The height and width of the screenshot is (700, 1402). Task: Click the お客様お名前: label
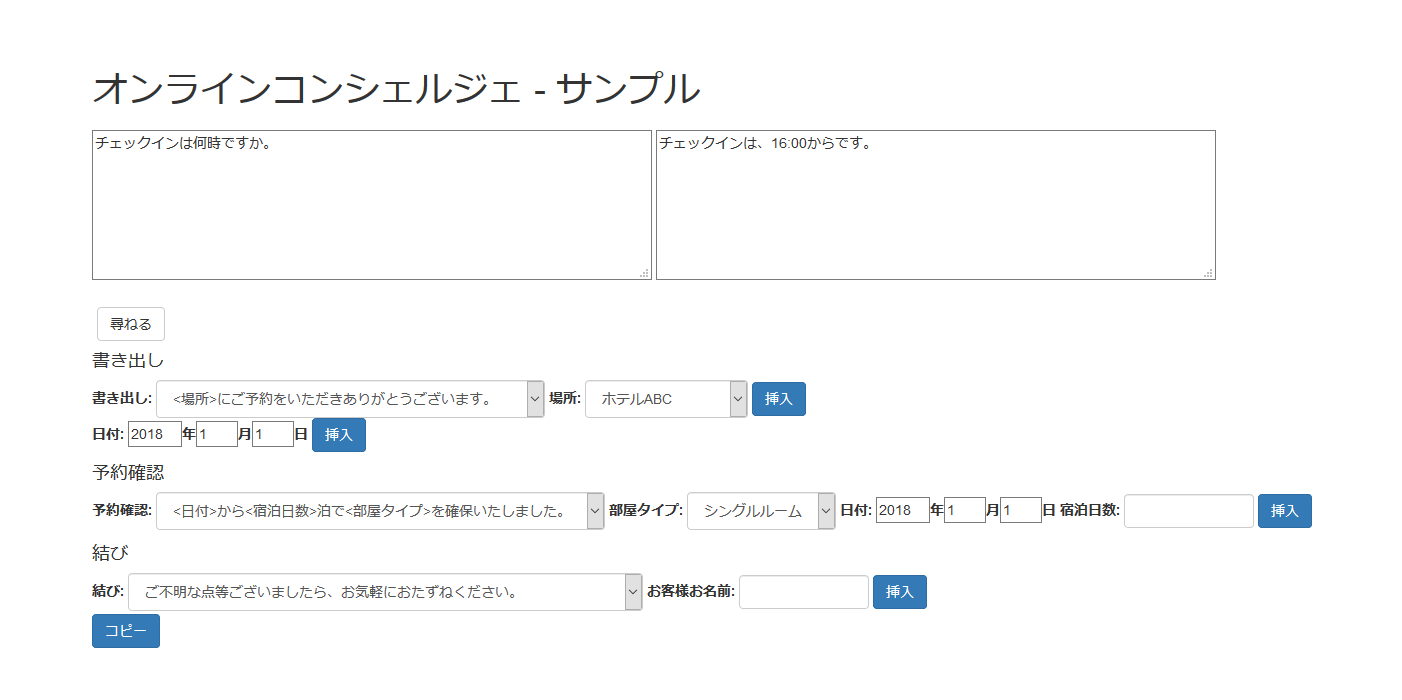(x=691, y=592)
